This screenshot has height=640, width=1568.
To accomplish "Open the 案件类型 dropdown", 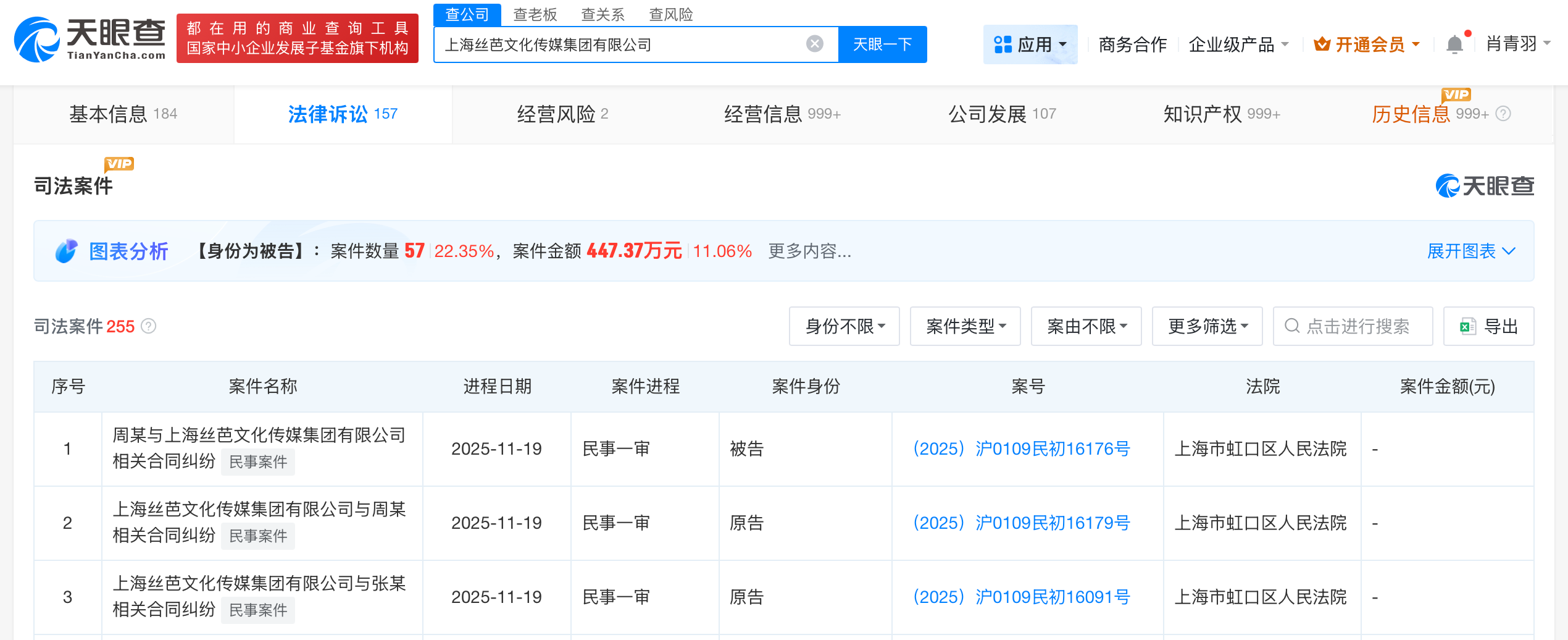I will click(x=965, y=326).
